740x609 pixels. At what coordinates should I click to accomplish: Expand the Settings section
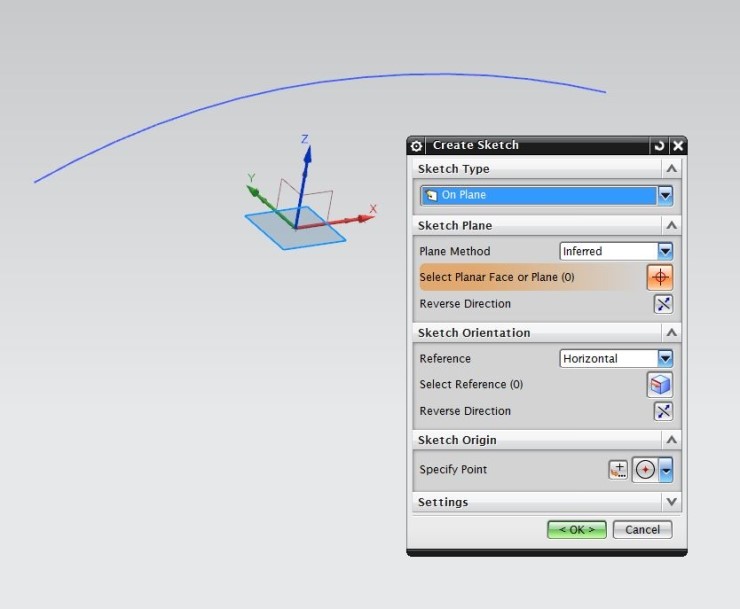pyautogui.click(x=671, y=502)
